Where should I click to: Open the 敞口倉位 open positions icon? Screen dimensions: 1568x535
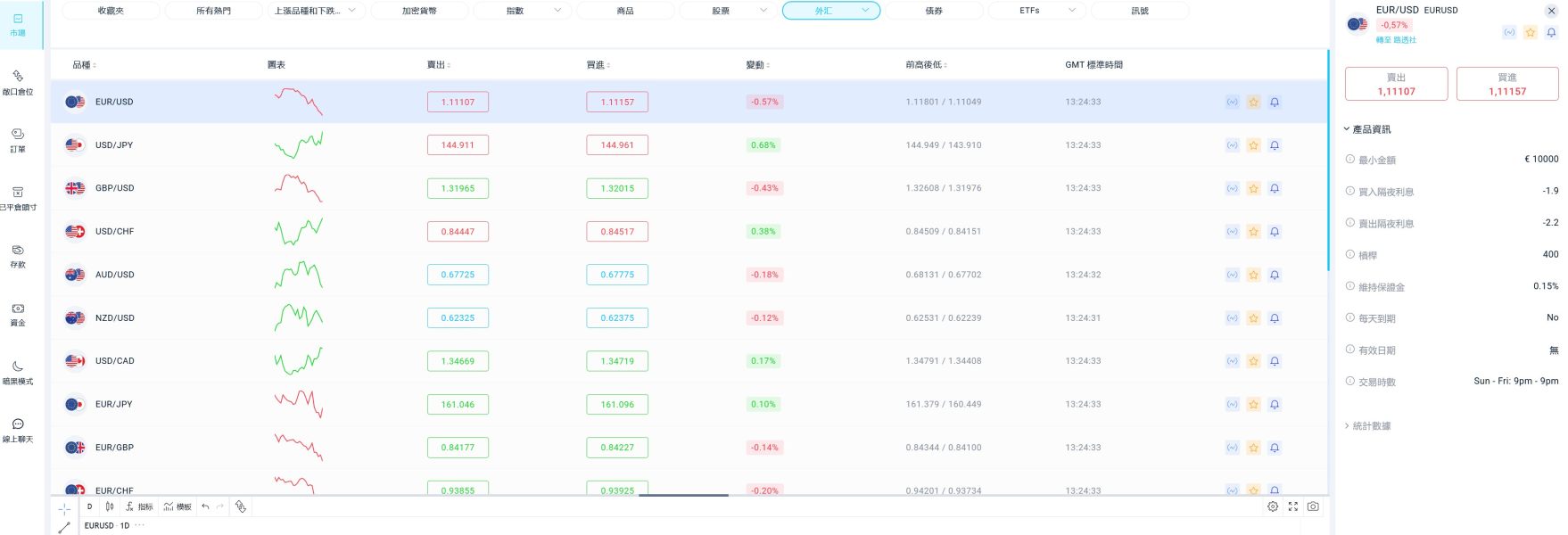[18, 81]
